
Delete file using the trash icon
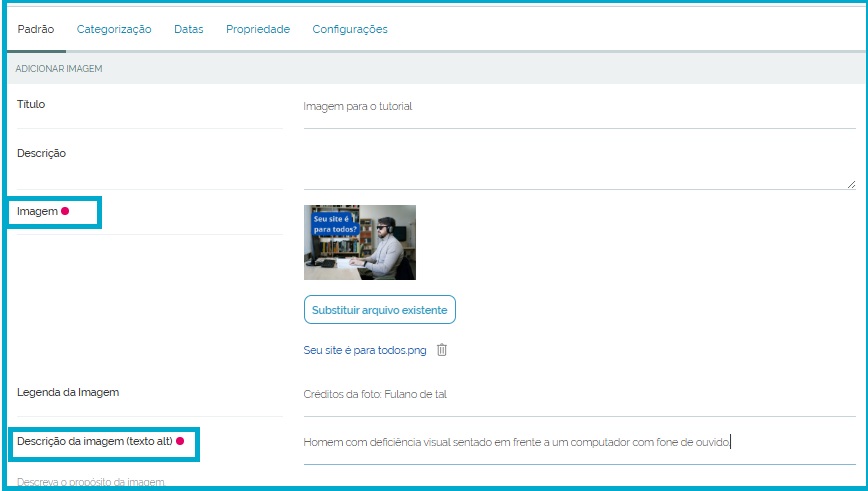click(442, 350)
